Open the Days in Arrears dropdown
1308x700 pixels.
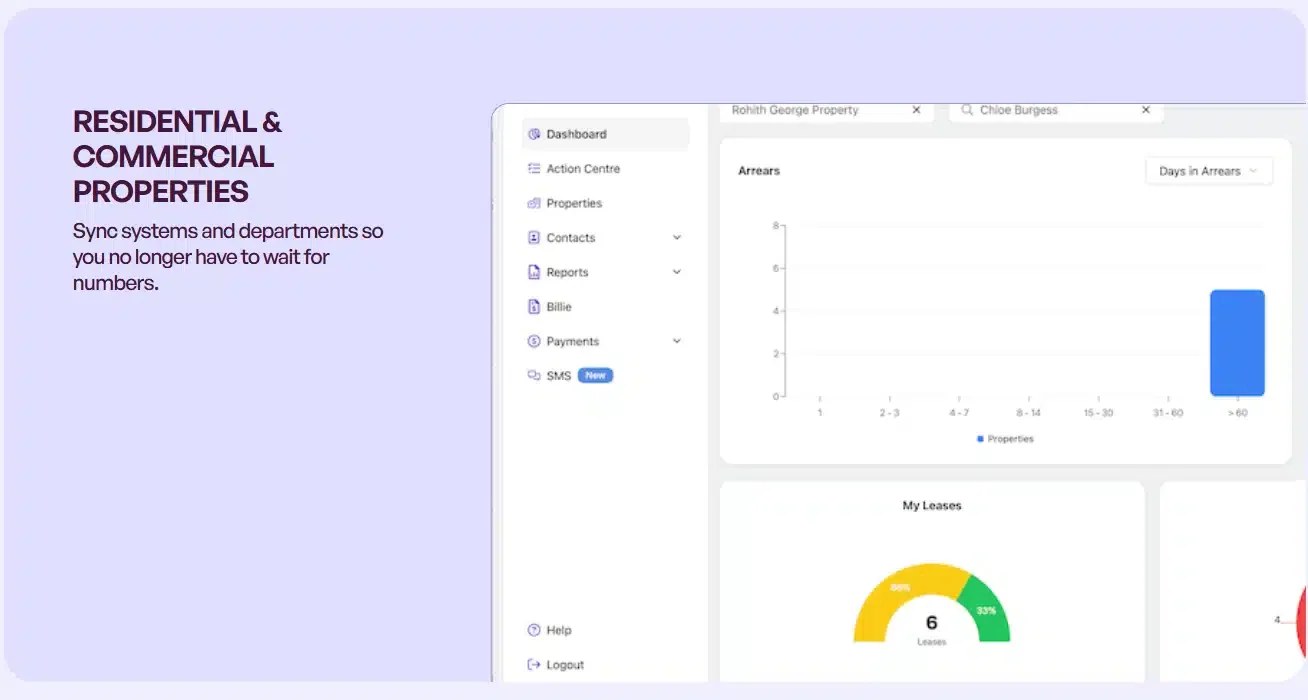pos(1209,171)
